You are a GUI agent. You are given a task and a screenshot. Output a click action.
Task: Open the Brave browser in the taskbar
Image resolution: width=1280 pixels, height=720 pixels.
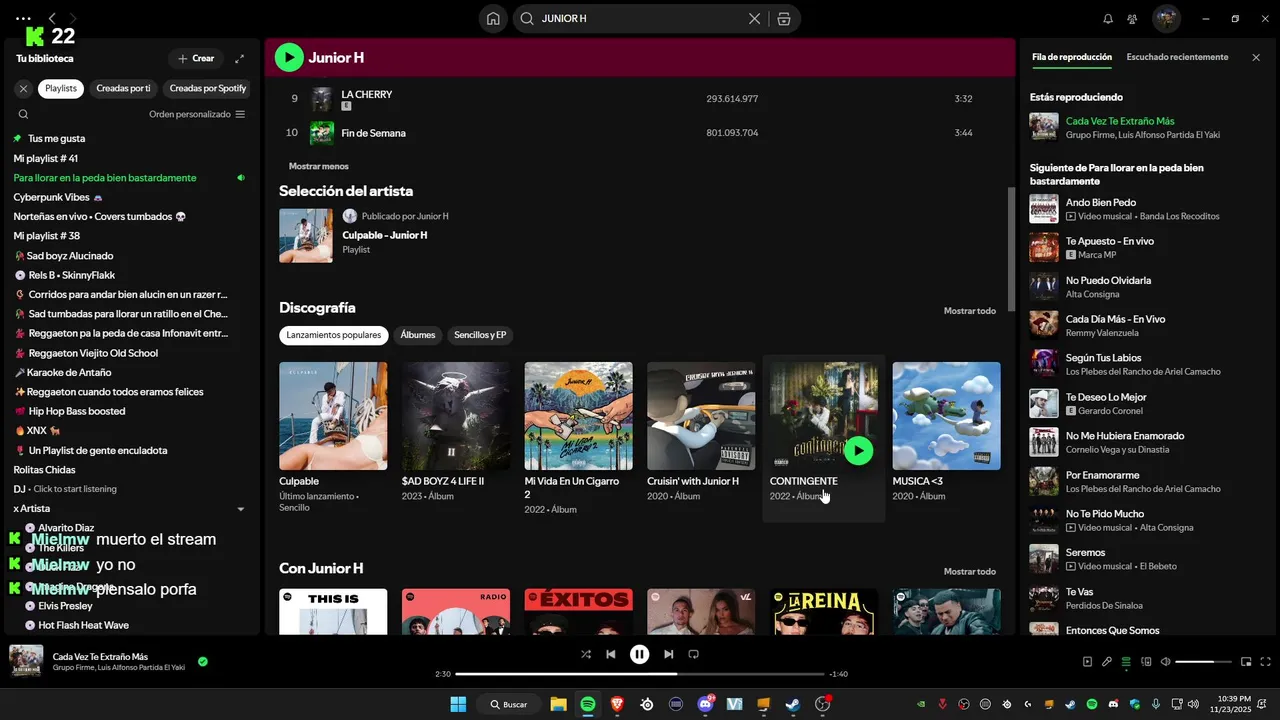(x=617, y=704)
